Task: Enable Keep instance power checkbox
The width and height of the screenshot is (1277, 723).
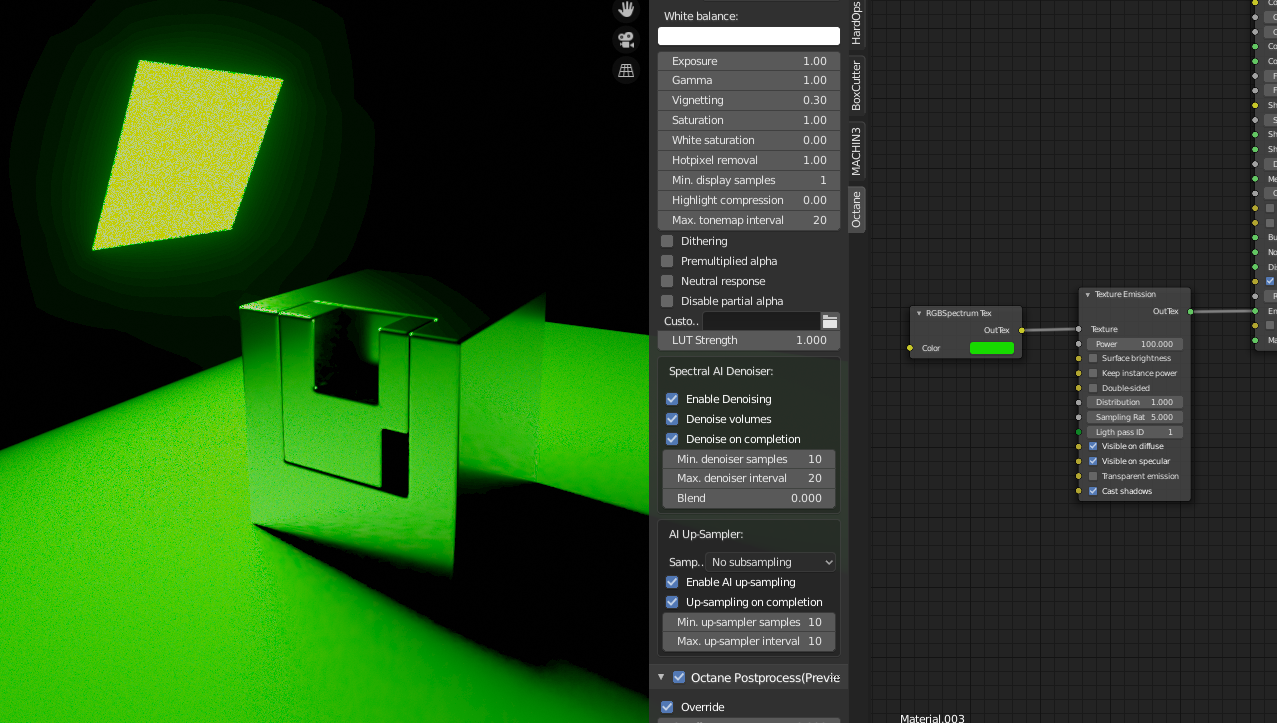Action: click(1093, 373)
